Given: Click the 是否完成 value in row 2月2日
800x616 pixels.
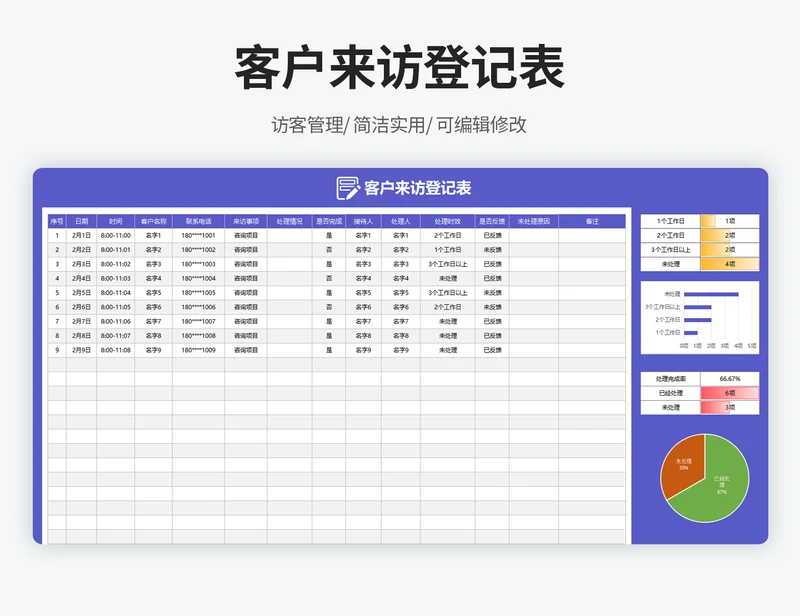Looking at the screenshot, I should (x=329, y=250).
